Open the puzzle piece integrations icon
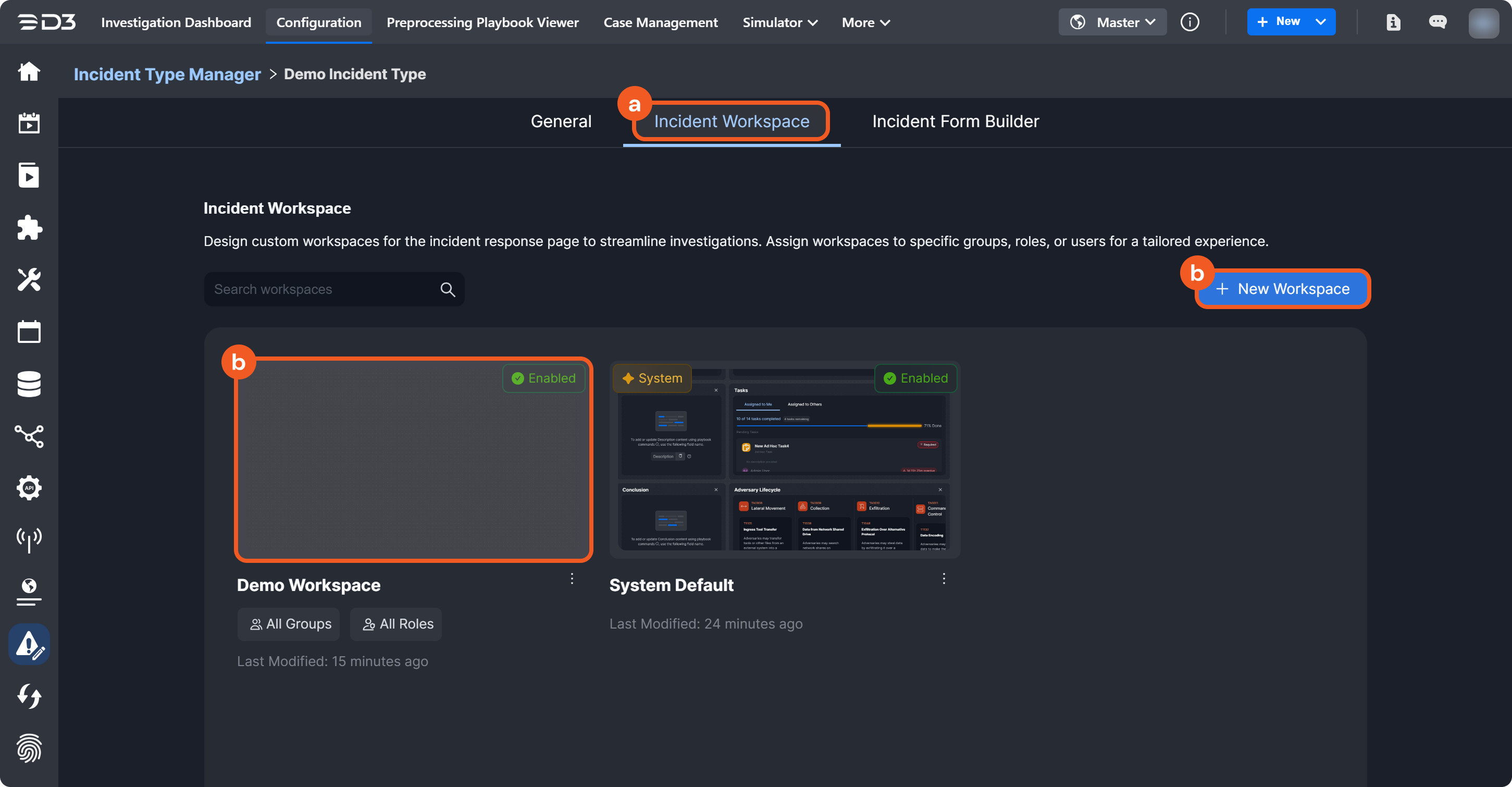The width and height of the screenshot is (1512, 787). [x=29, y=227]
